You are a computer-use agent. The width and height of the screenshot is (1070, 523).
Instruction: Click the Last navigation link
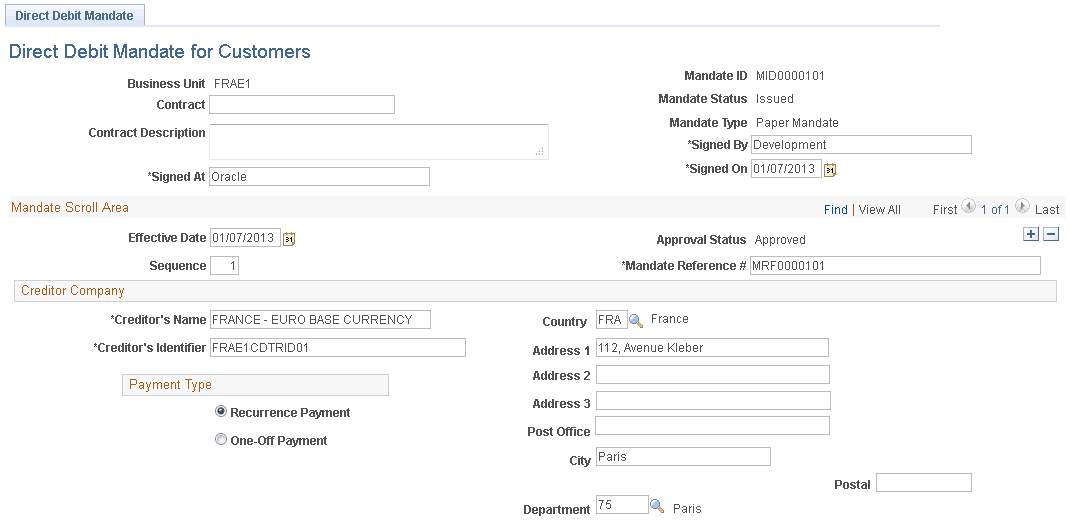[x=1047, y=210]
